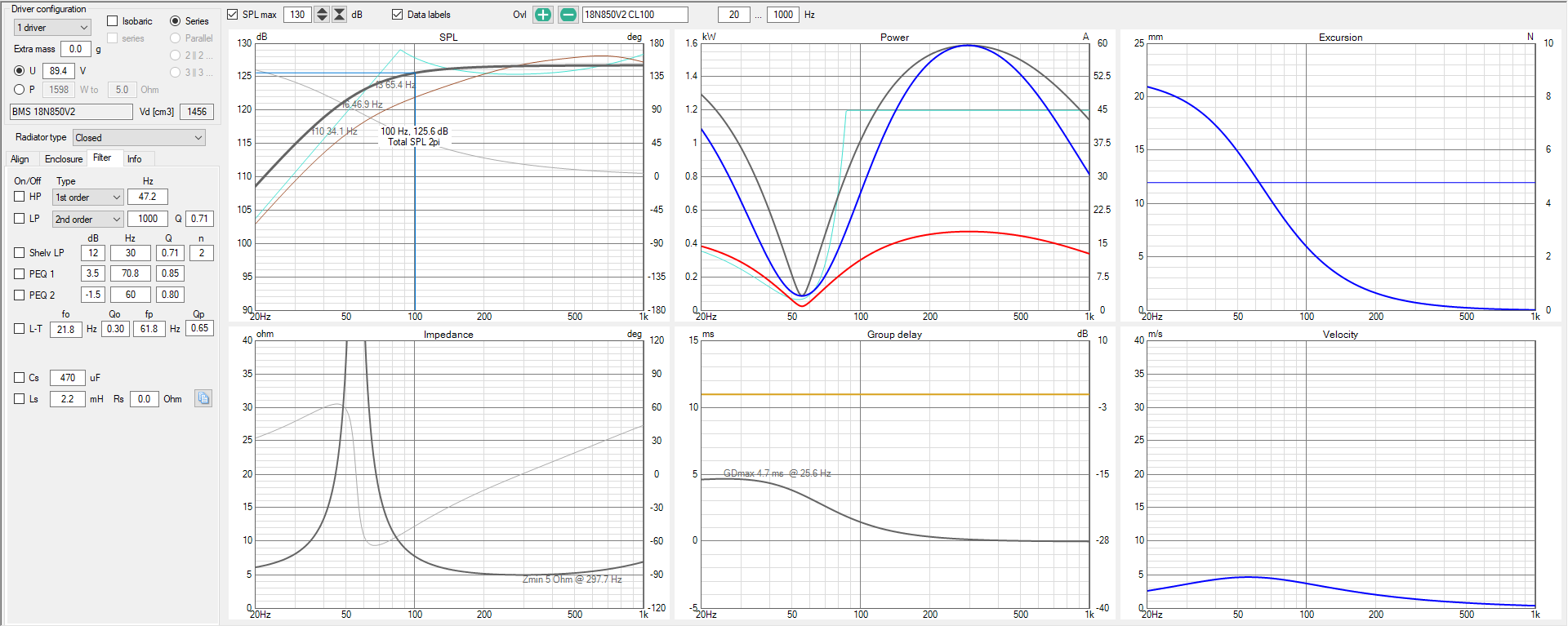Viewport: 1568px width, 626px height.
Task: Enable the PEQ 1 checkbox
Action: tap(20, 274)
